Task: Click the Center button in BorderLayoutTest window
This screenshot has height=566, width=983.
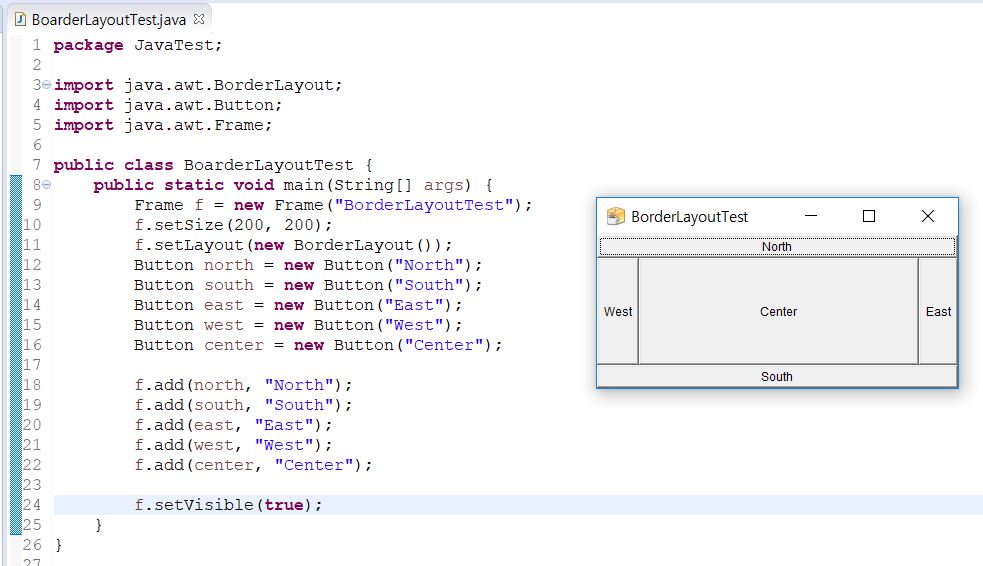Action: click(x=778, y=311)
